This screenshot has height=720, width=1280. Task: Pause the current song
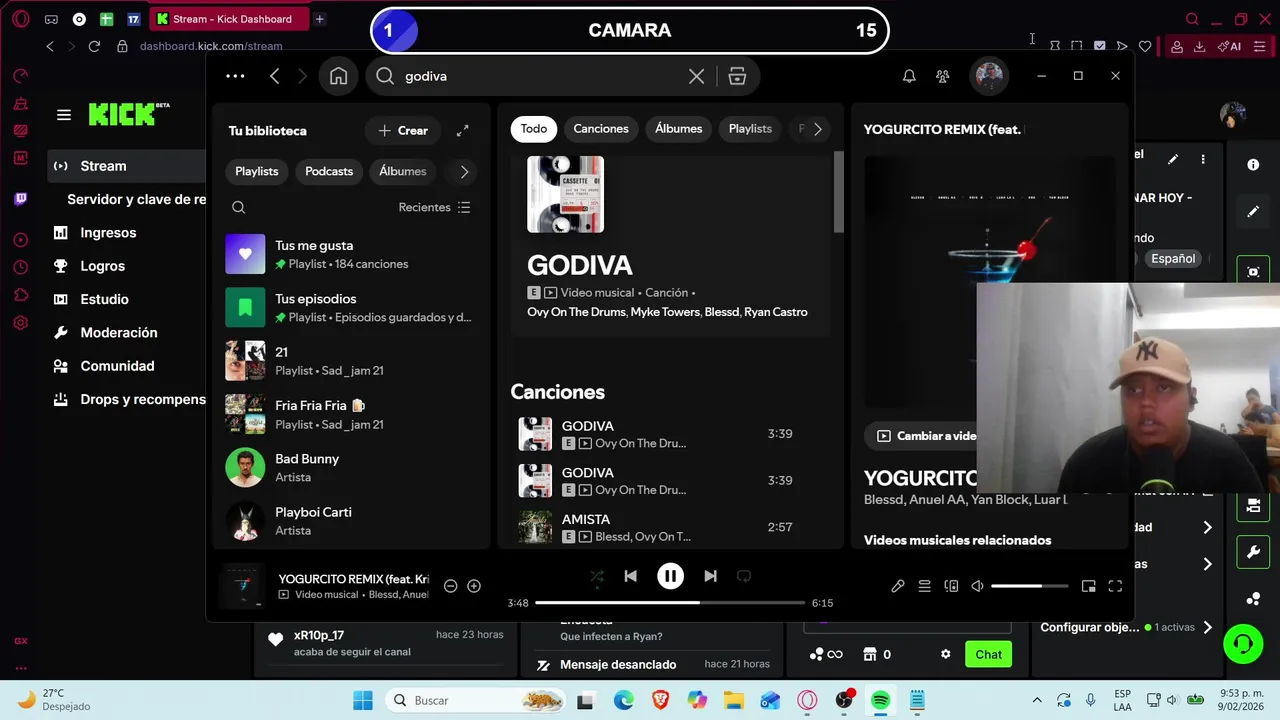670,576
